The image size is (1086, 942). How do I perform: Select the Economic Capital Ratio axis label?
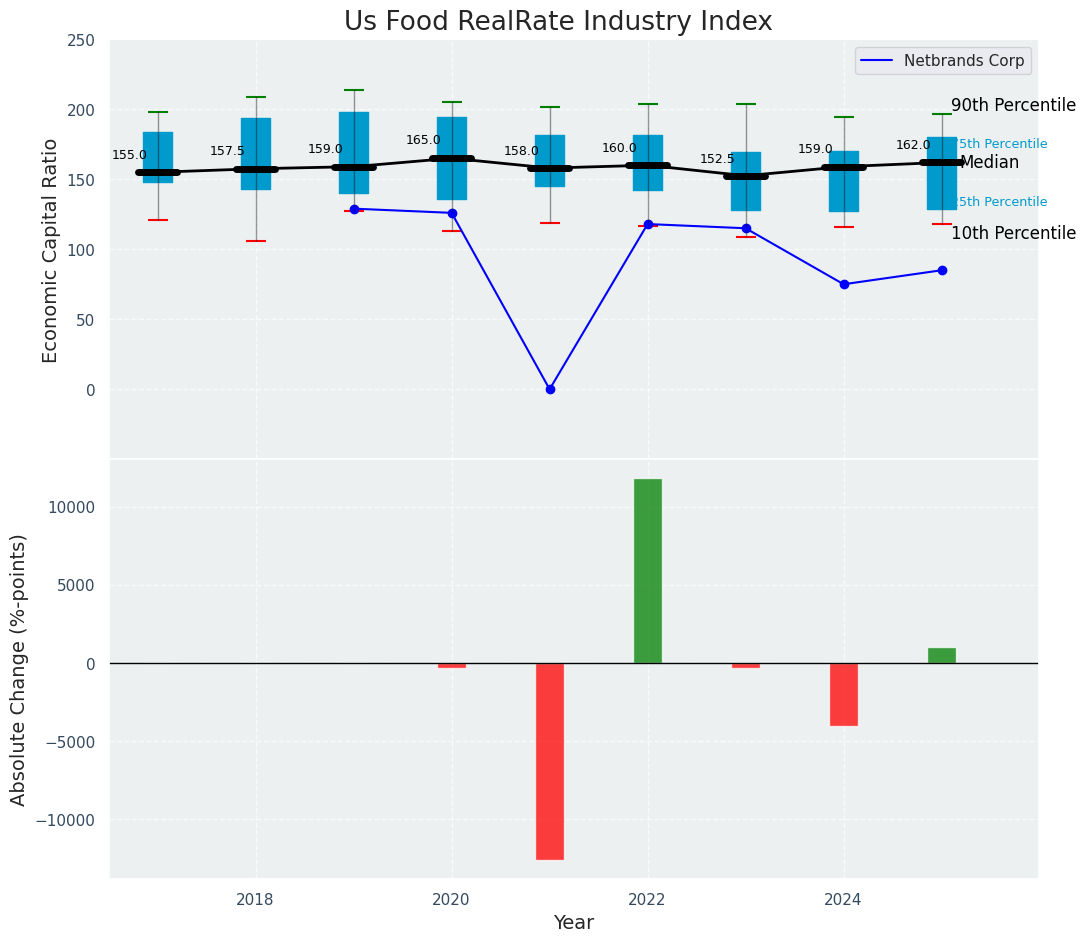pyautogui.click(x=51, y=250)
